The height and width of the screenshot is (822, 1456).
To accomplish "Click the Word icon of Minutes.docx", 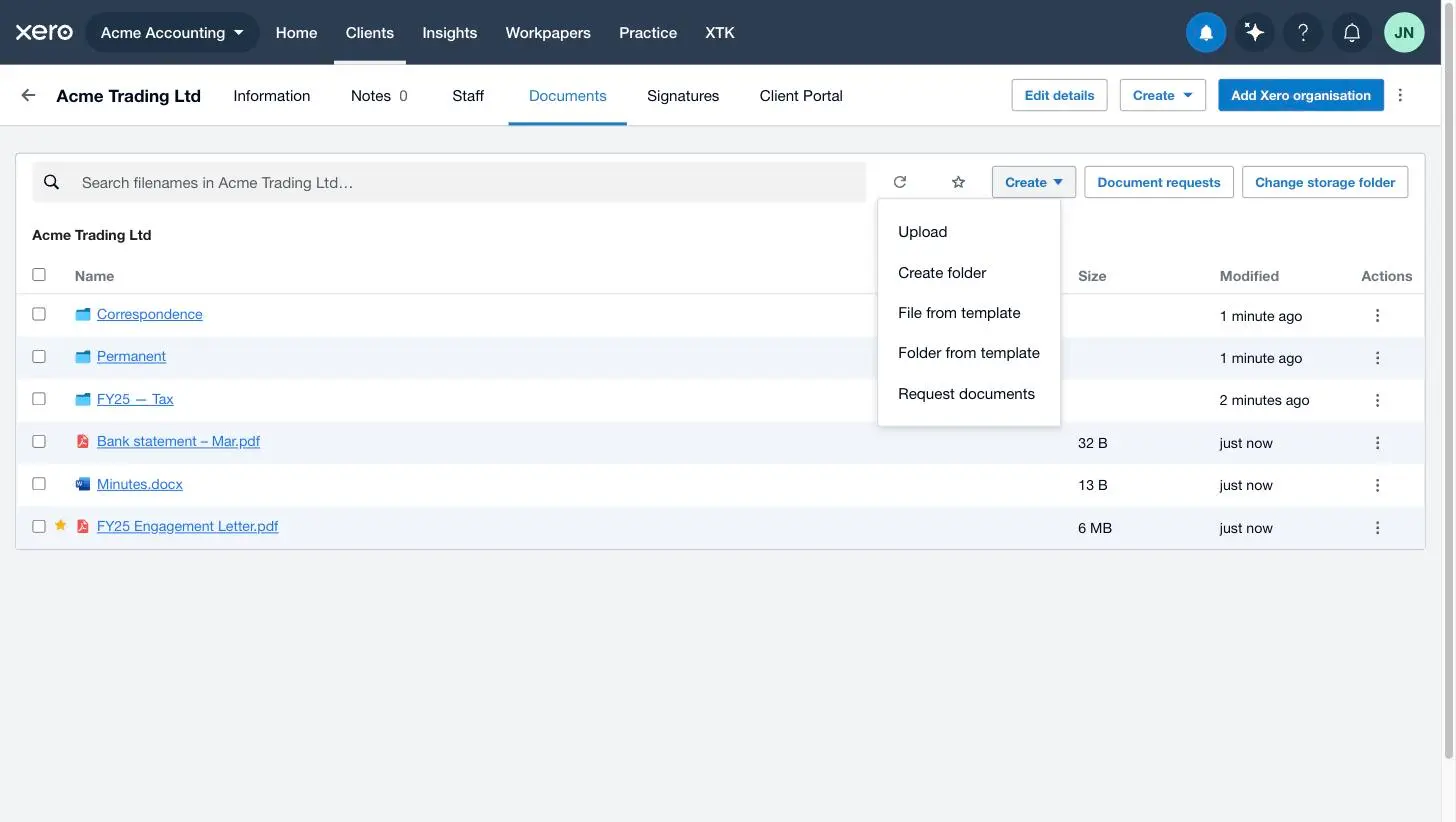I will 83,484.
